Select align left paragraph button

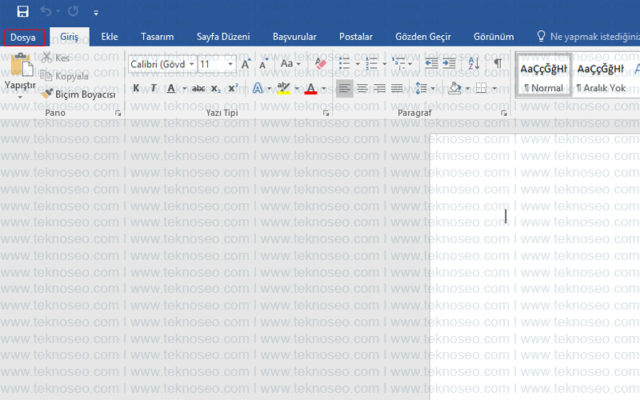(344, 88)
